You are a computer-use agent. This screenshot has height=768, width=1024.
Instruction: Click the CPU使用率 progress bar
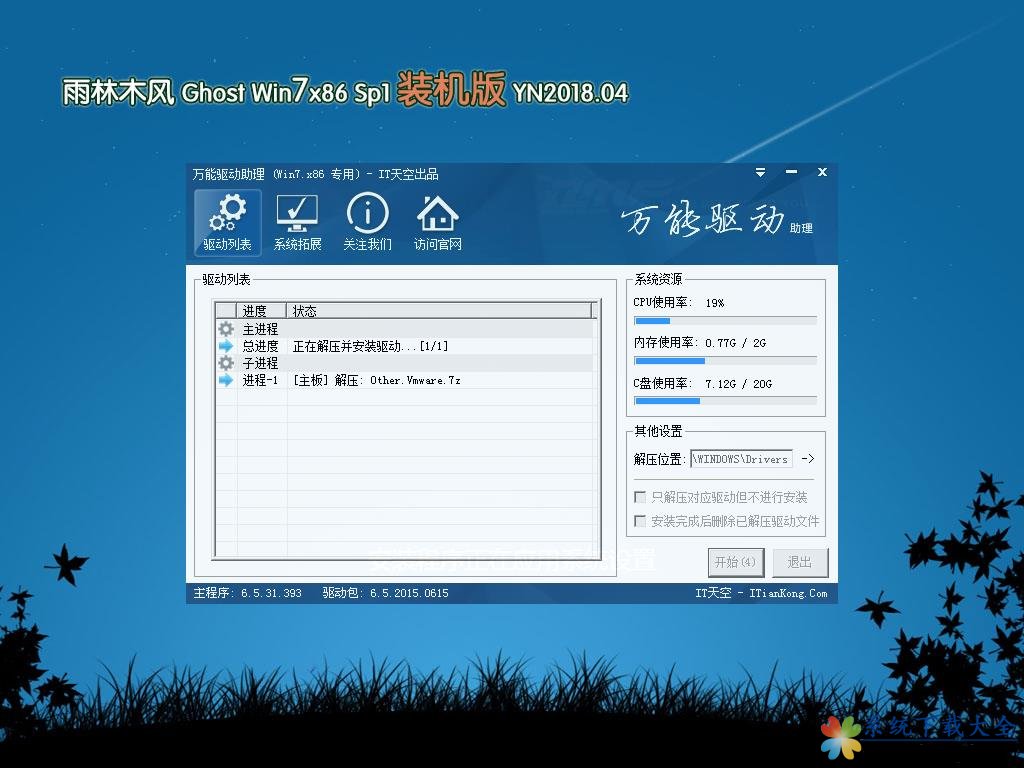click(x=725, y=321)
